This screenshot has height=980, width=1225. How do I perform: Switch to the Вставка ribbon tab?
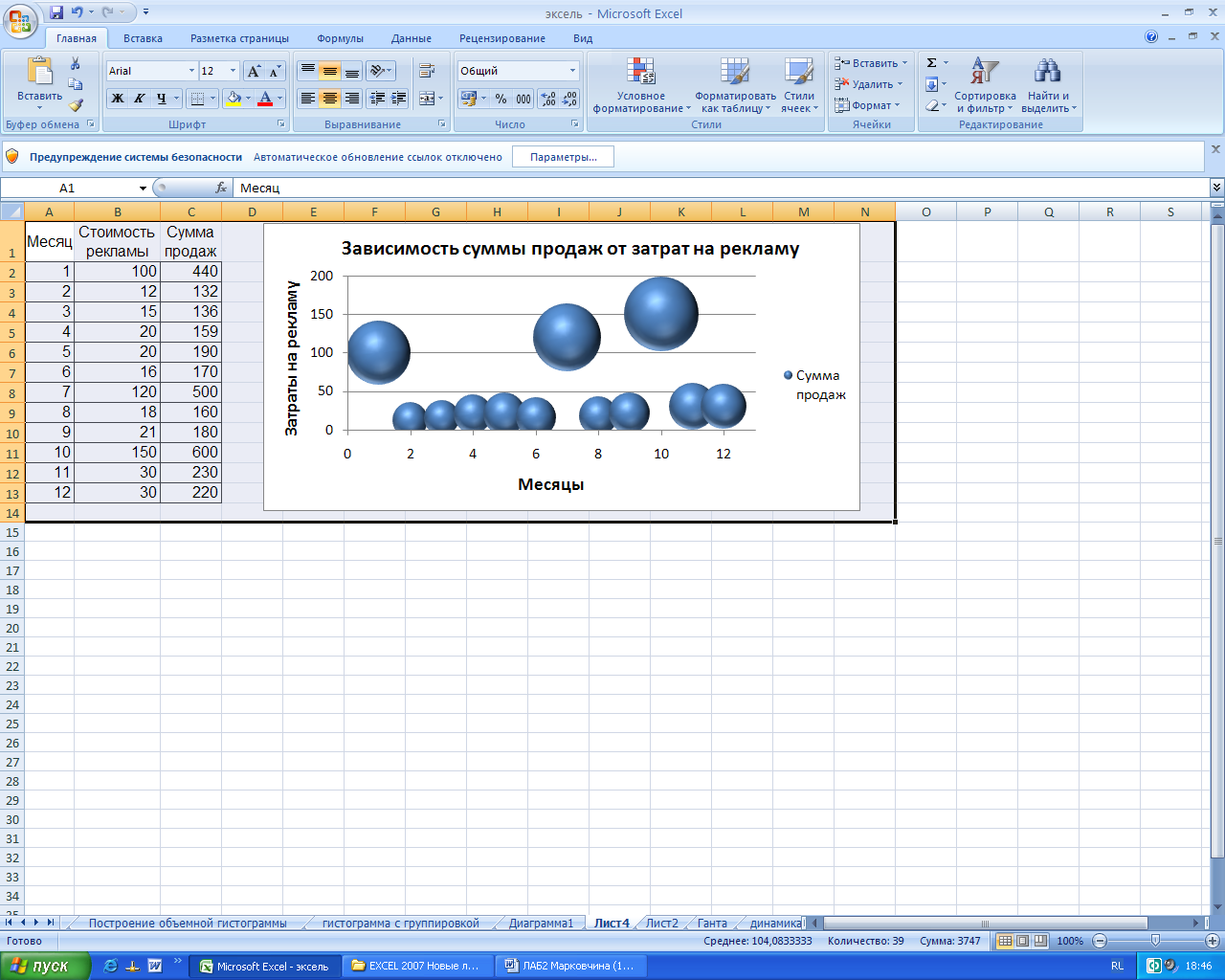click(143, 38)
